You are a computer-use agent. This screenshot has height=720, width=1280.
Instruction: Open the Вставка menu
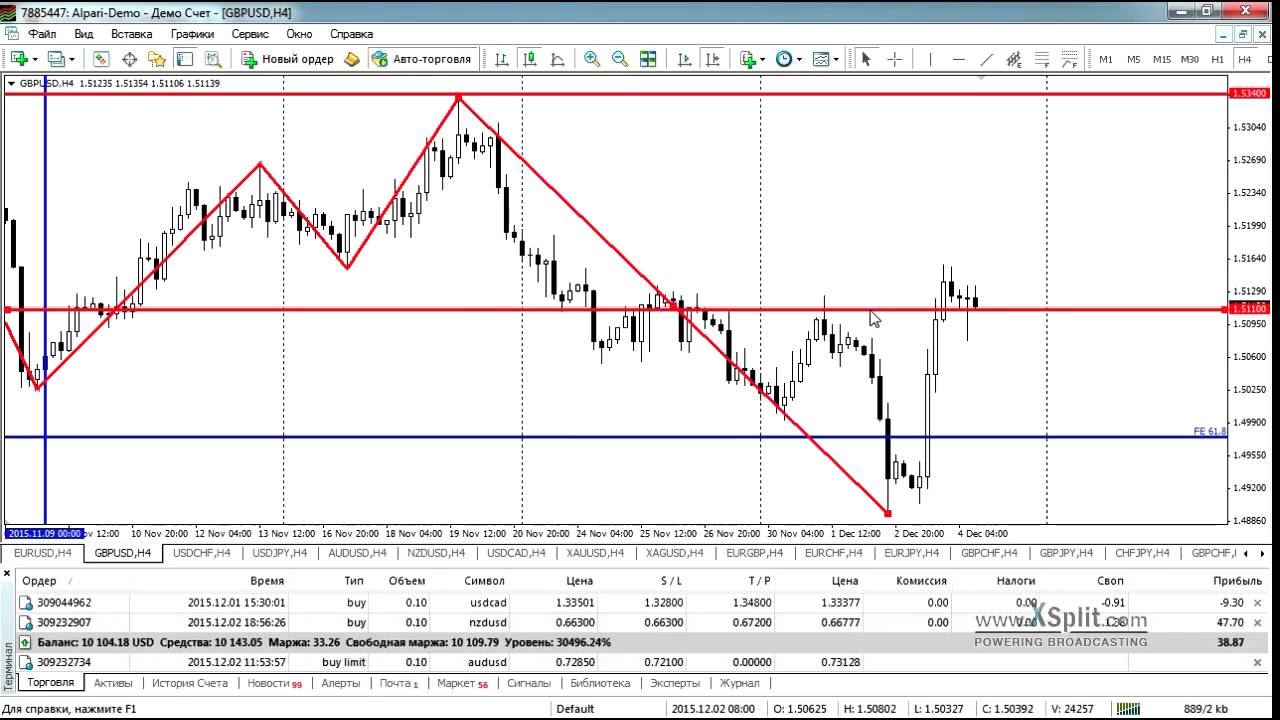click(132, 34)
